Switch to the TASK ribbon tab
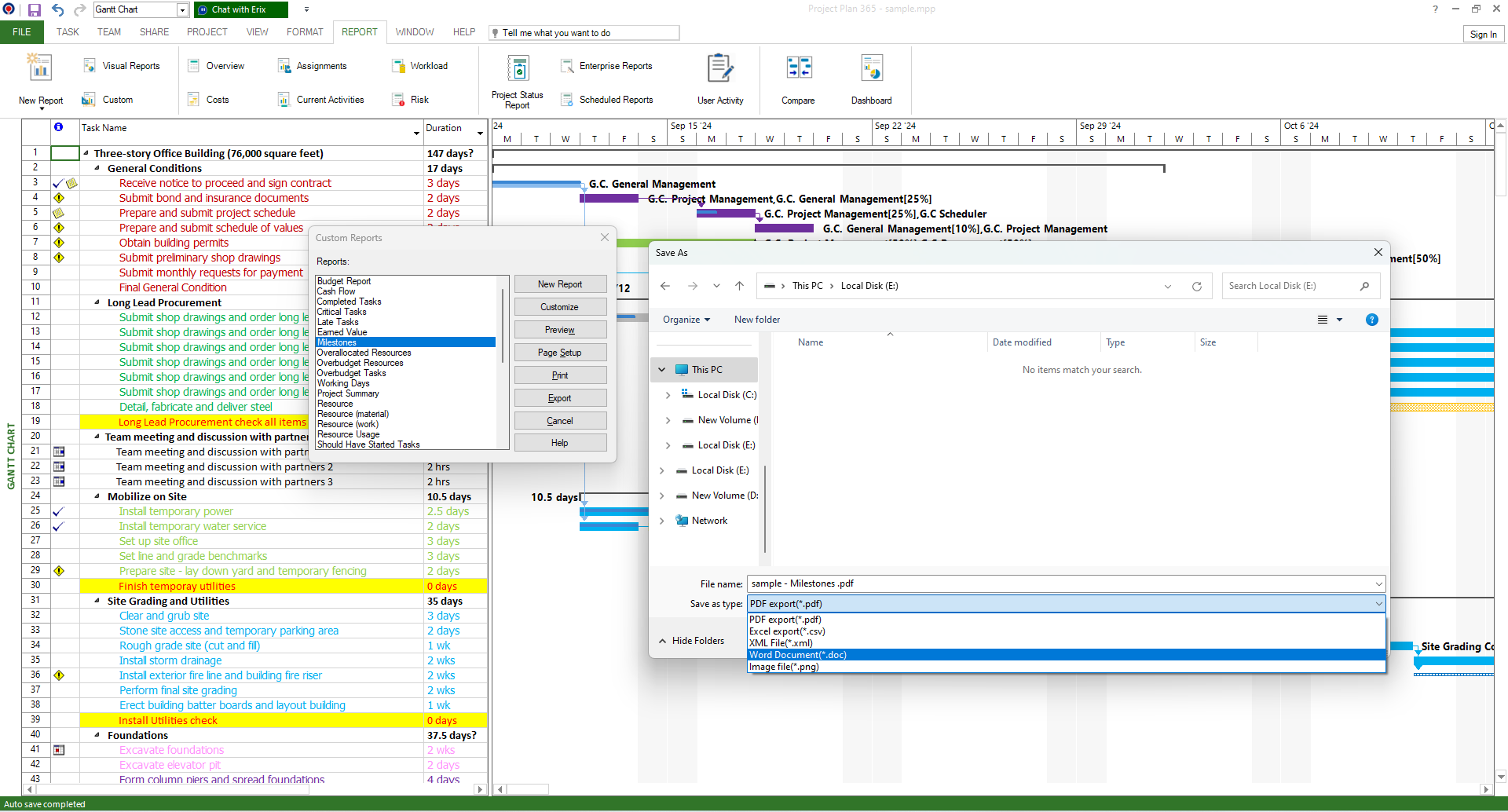Viewport: 1508px width, 812px height. coord(68,32)
